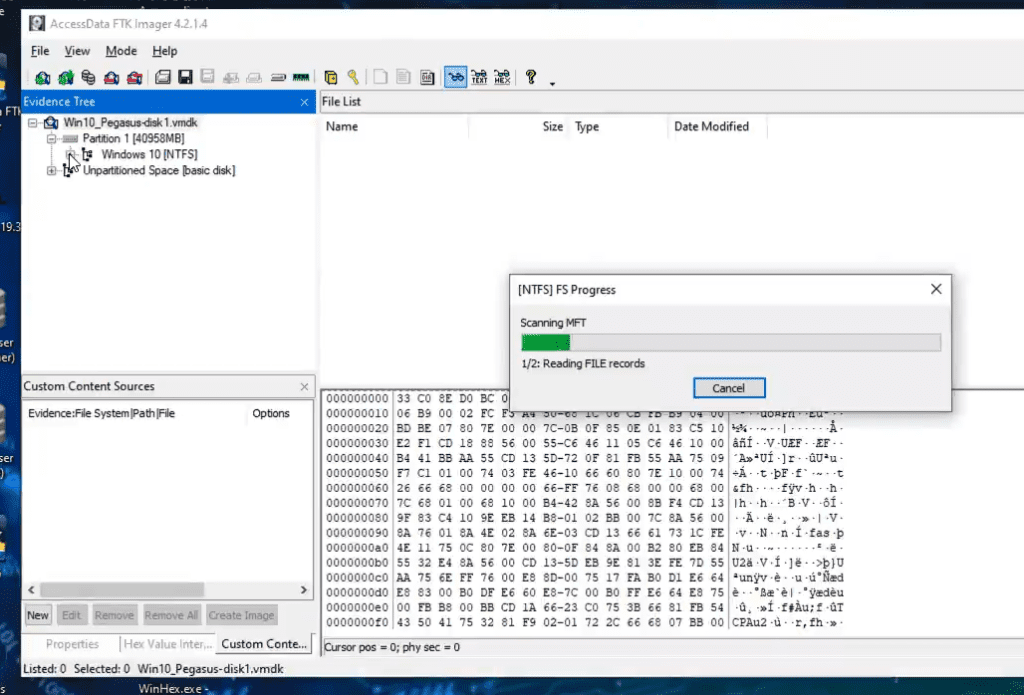Click the Capture Memory icon
1024x695 pixels.
(301, 77)
